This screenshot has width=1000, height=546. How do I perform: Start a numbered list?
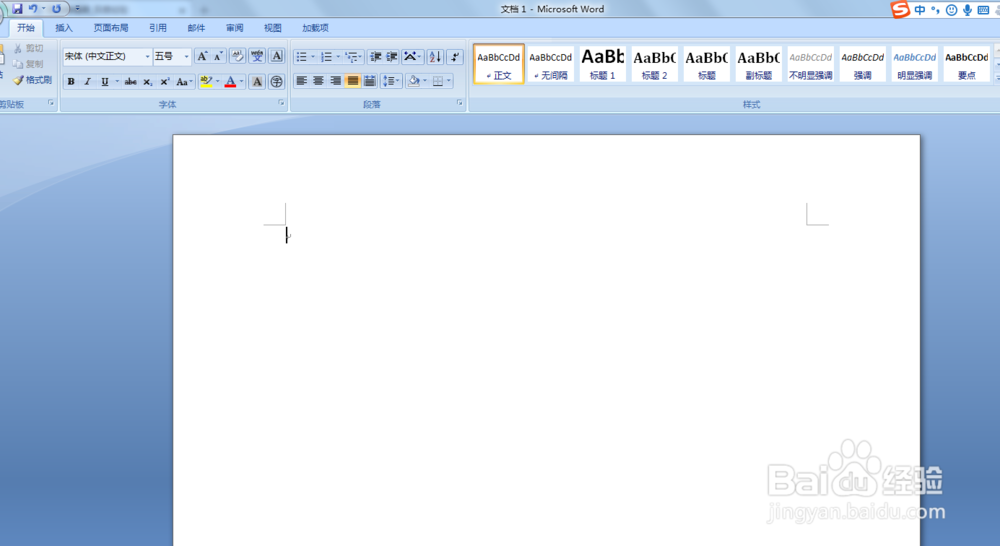[x=327, y=57]
